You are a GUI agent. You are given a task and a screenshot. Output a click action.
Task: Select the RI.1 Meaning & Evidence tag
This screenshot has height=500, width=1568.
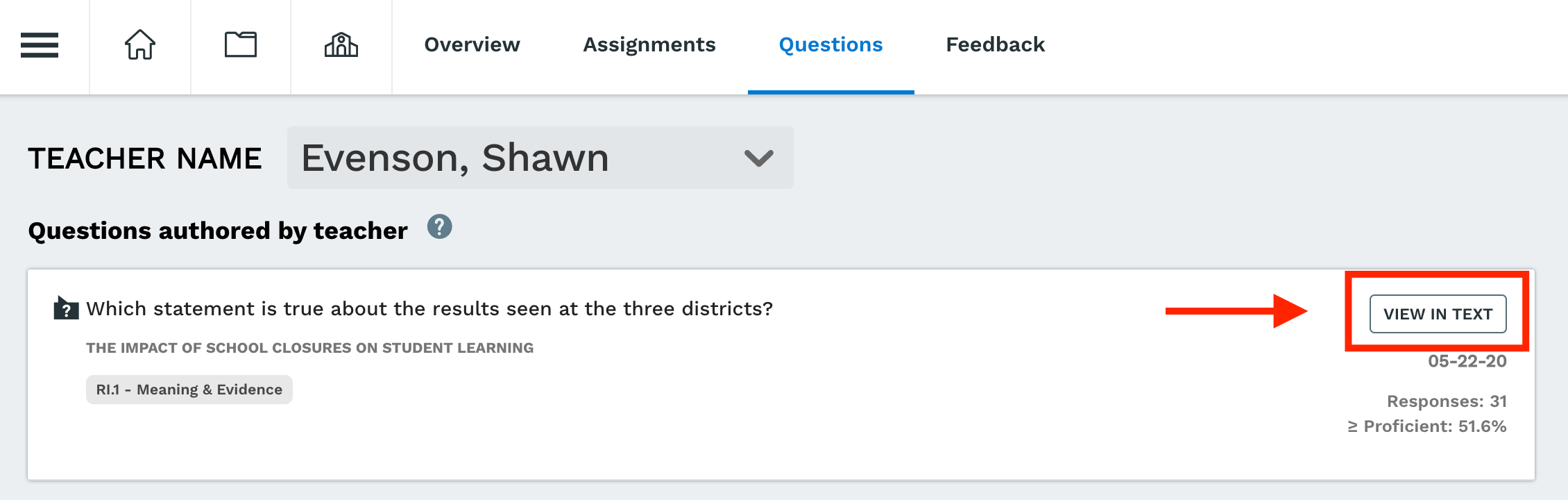pos(189,390)
